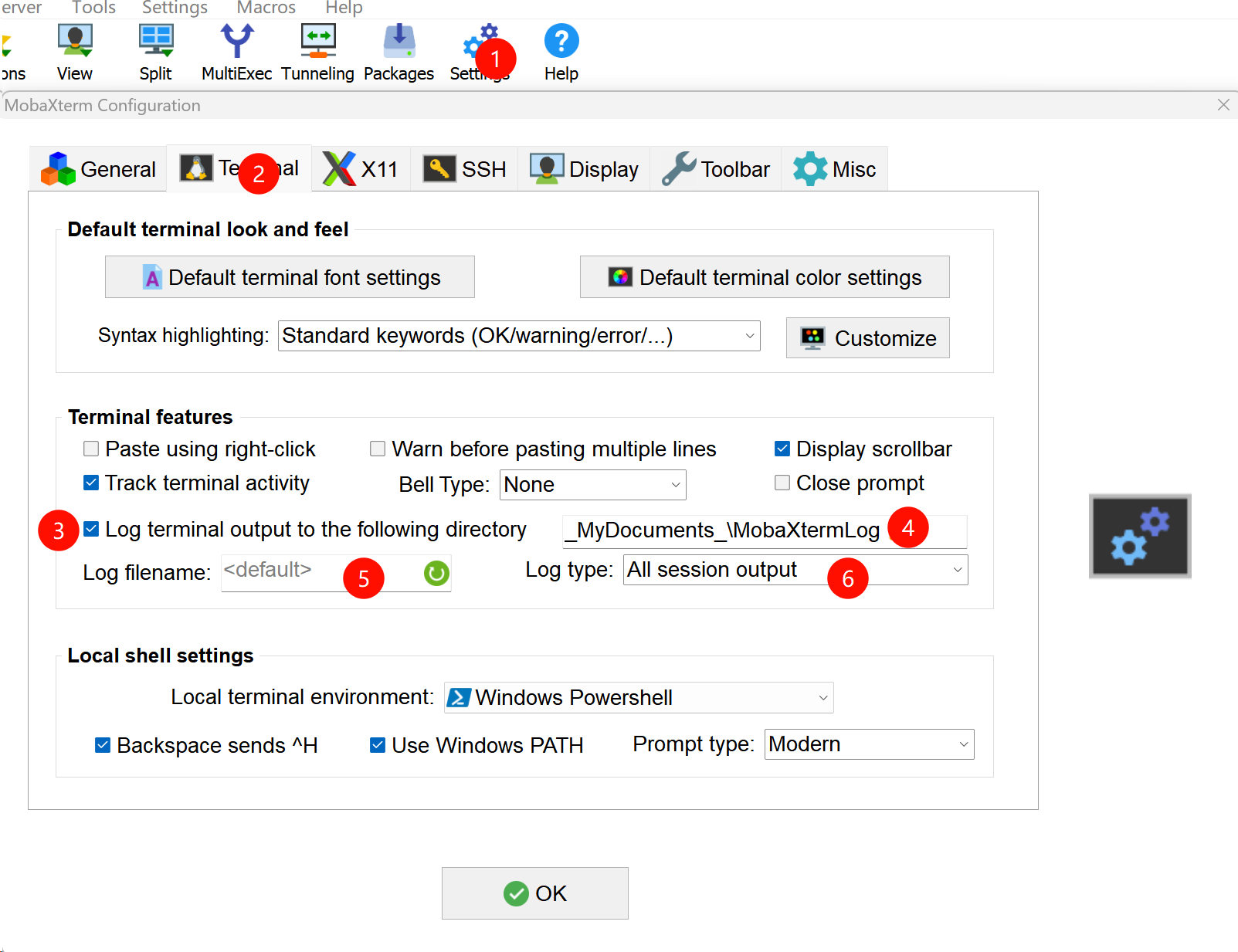Click the Customize syntax highlighting button
Screen dimensions: 1238x952
(868, 338)
